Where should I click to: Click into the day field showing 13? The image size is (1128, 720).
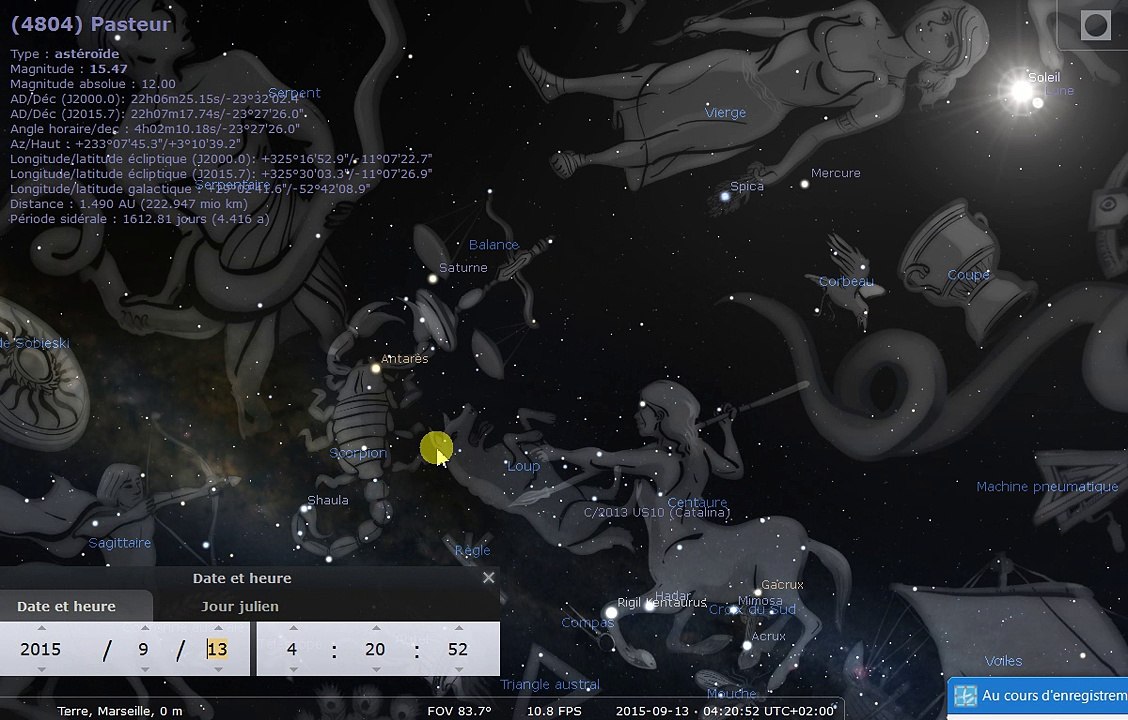pos(217,649)
